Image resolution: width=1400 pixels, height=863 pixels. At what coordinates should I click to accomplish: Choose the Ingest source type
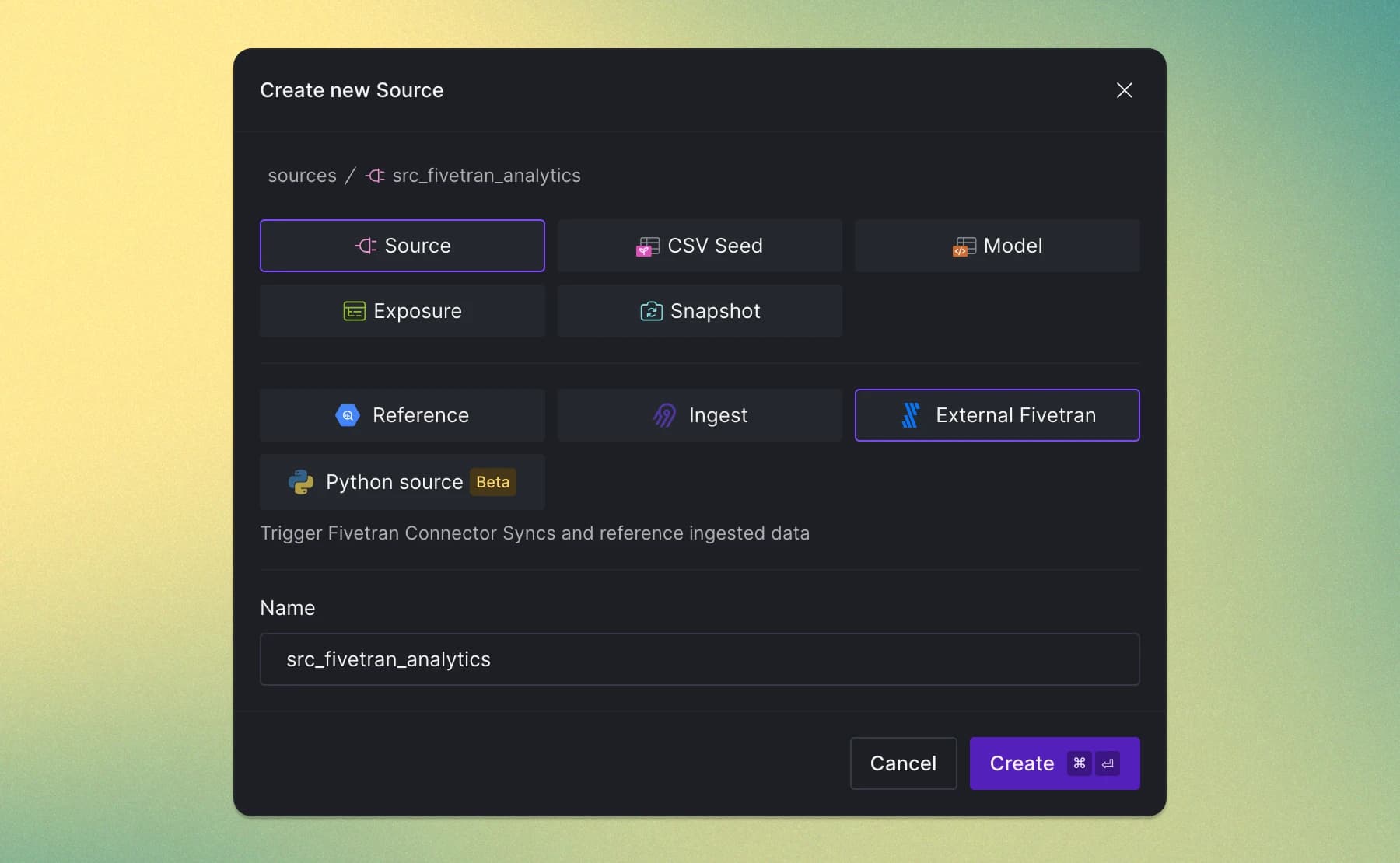tap(699, 415)
